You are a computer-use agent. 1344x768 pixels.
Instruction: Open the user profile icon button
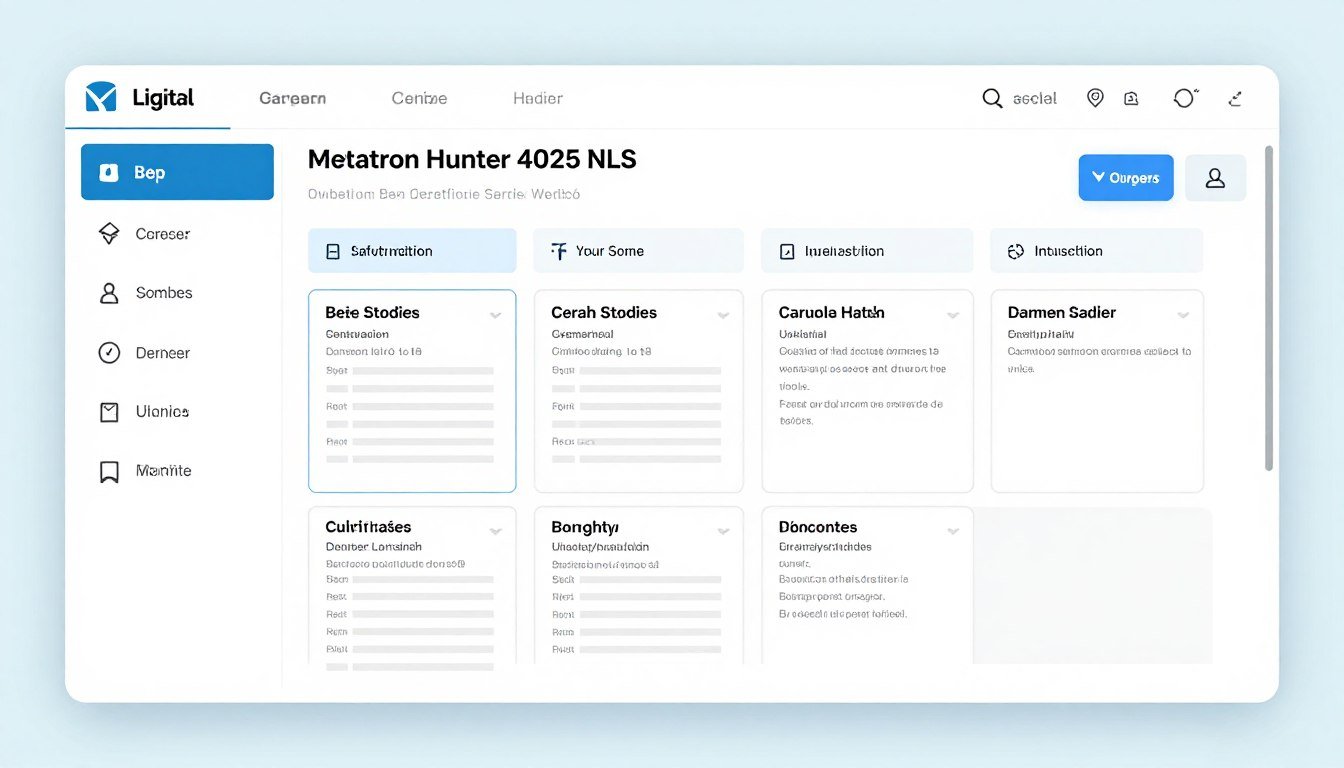click(1215, 178)
